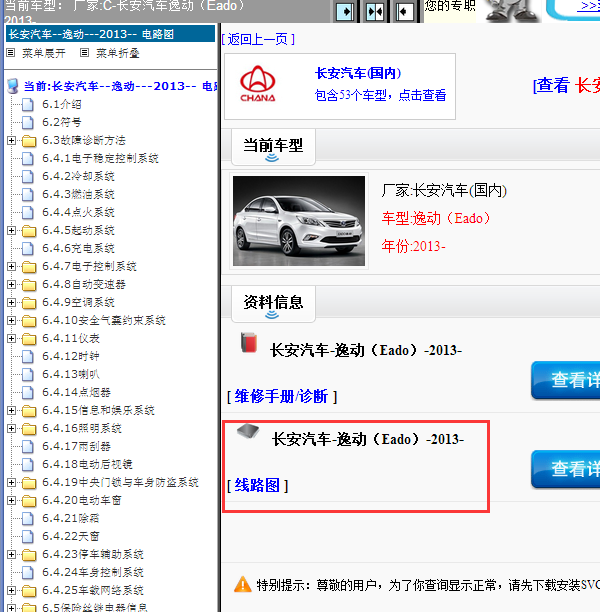Open the 资料信息 tab

click(273, 304)
